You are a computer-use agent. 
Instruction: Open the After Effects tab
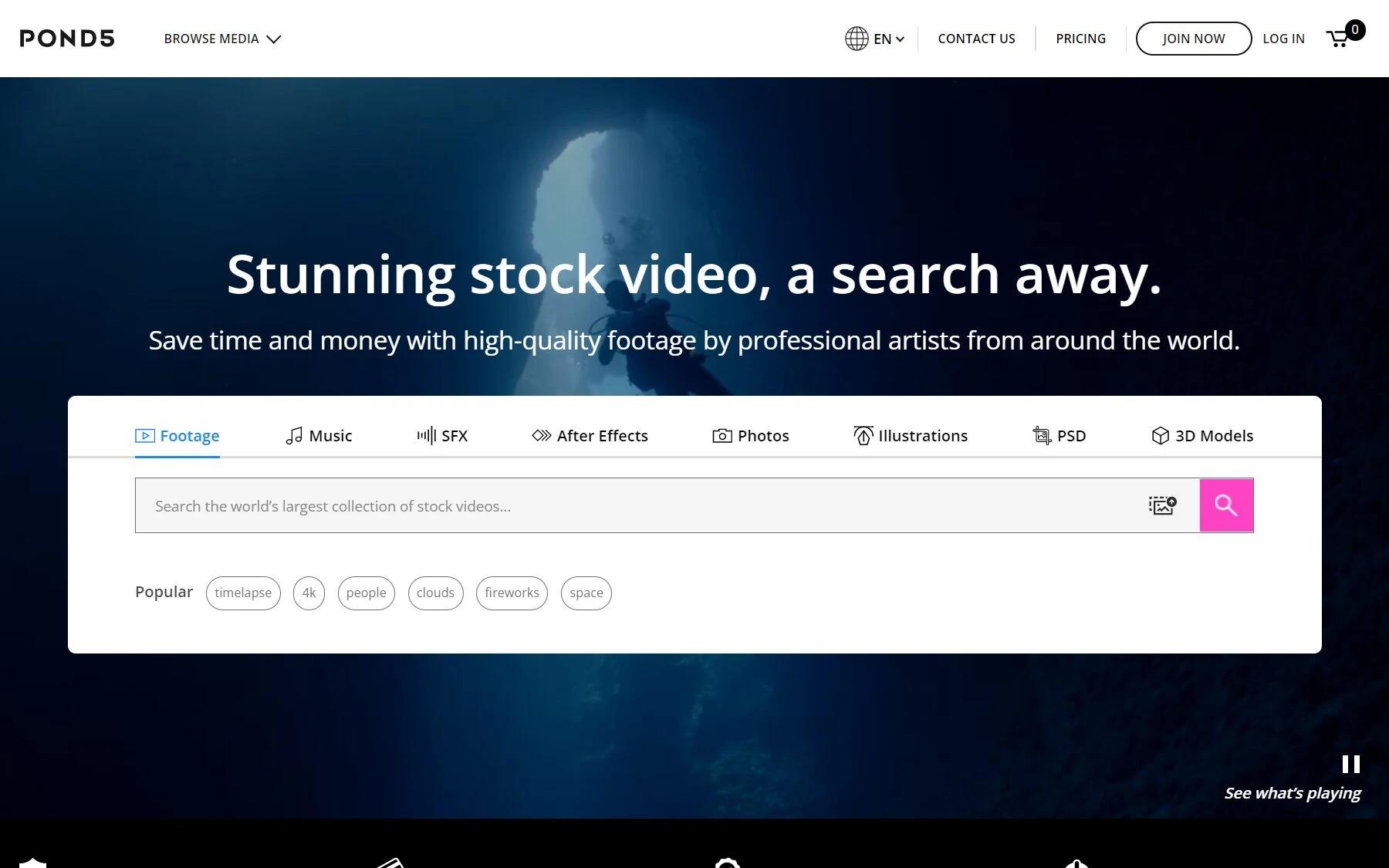[590, 436]
